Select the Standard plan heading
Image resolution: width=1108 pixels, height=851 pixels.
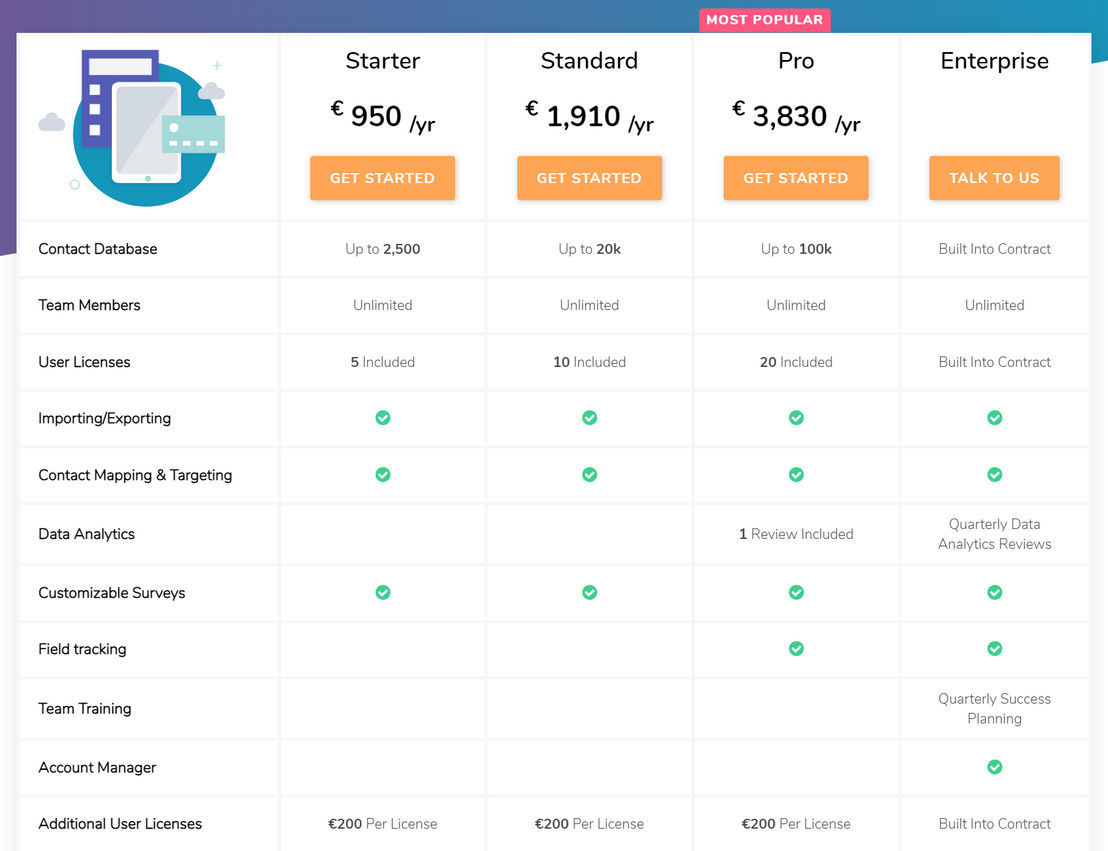(x=589, y=61)
